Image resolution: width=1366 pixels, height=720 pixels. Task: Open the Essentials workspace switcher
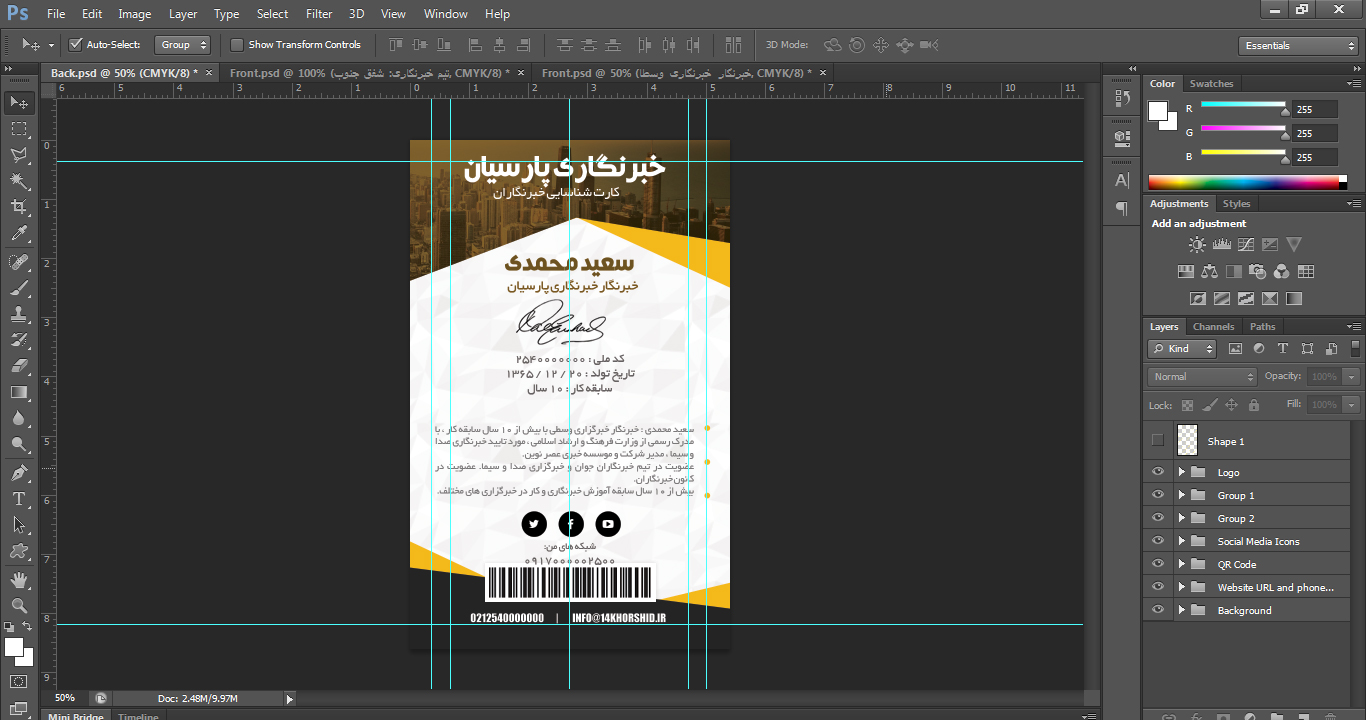point(1297,45)
